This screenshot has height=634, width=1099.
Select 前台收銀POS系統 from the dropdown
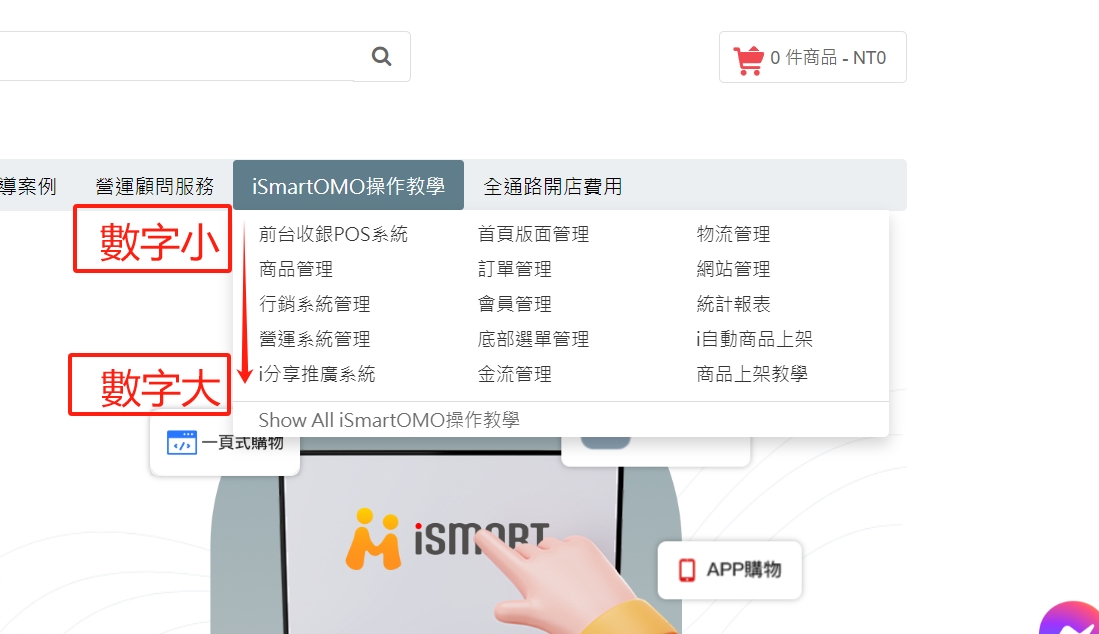tap(333, 234)
